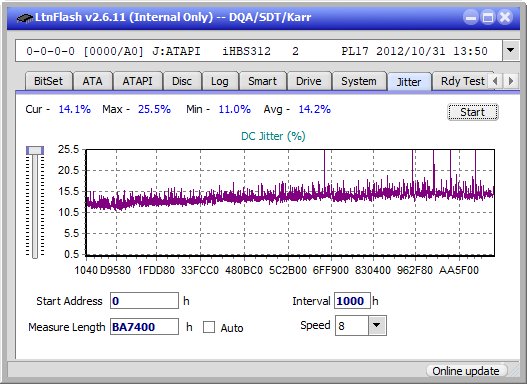Image resolution: width=527 pixels, height=384 pixels.
Task: Expand the drive selection dropdown
Action: (511, 51)
